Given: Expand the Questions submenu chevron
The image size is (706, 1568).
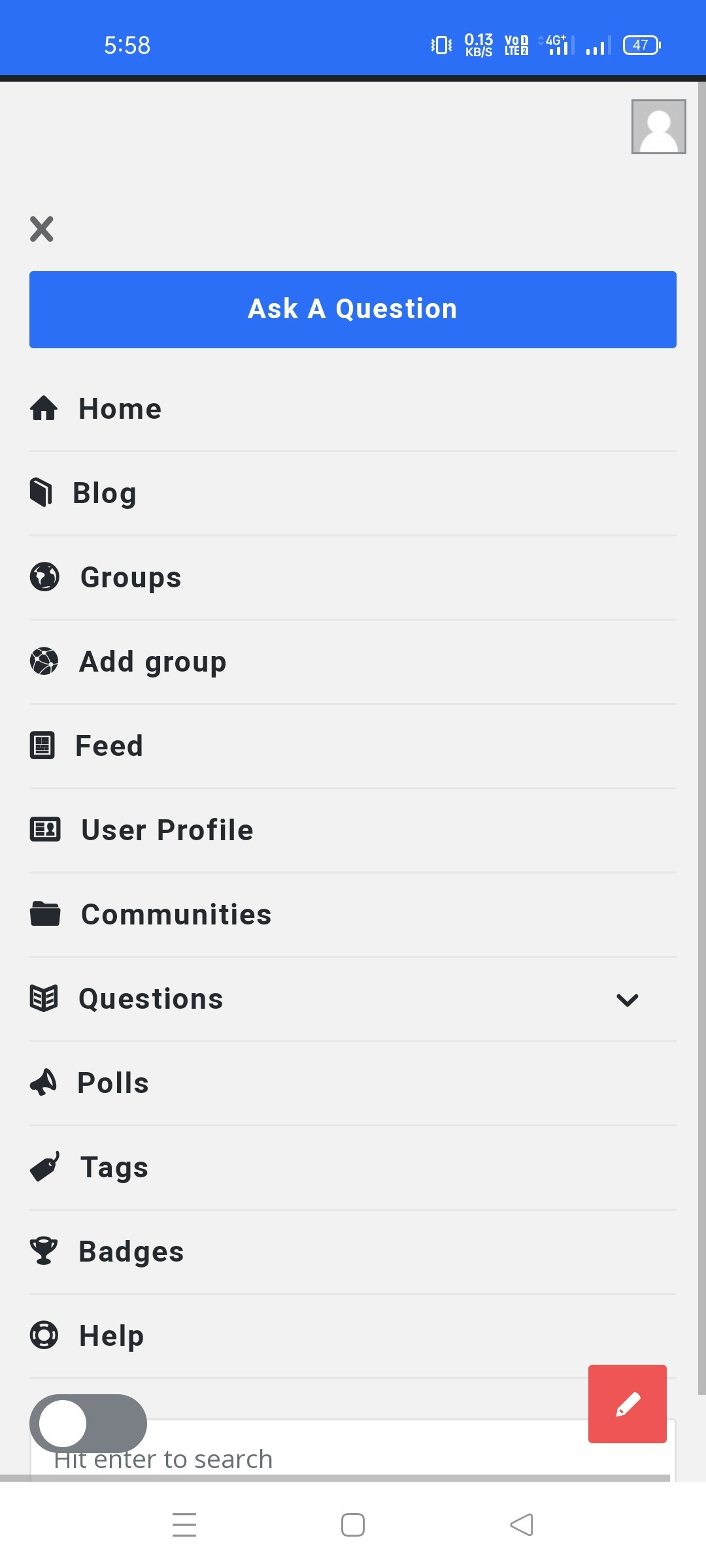Looking at the screenshot, I should 628,1000.
